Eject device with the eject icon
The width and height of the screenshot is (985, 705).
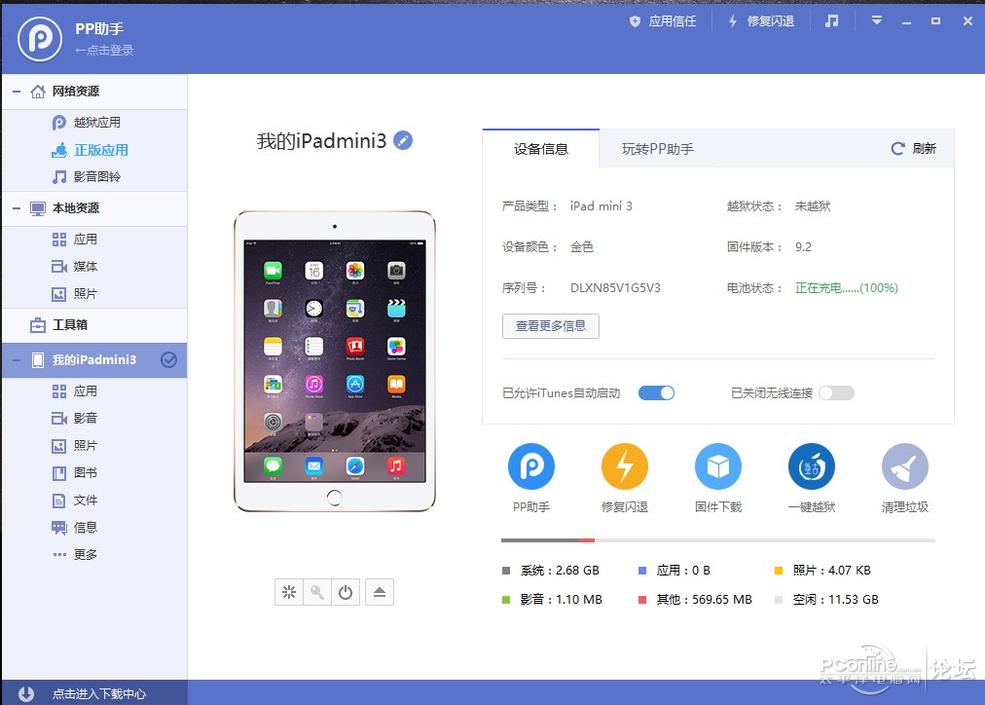pyautogui.click(x=379, y=592)
